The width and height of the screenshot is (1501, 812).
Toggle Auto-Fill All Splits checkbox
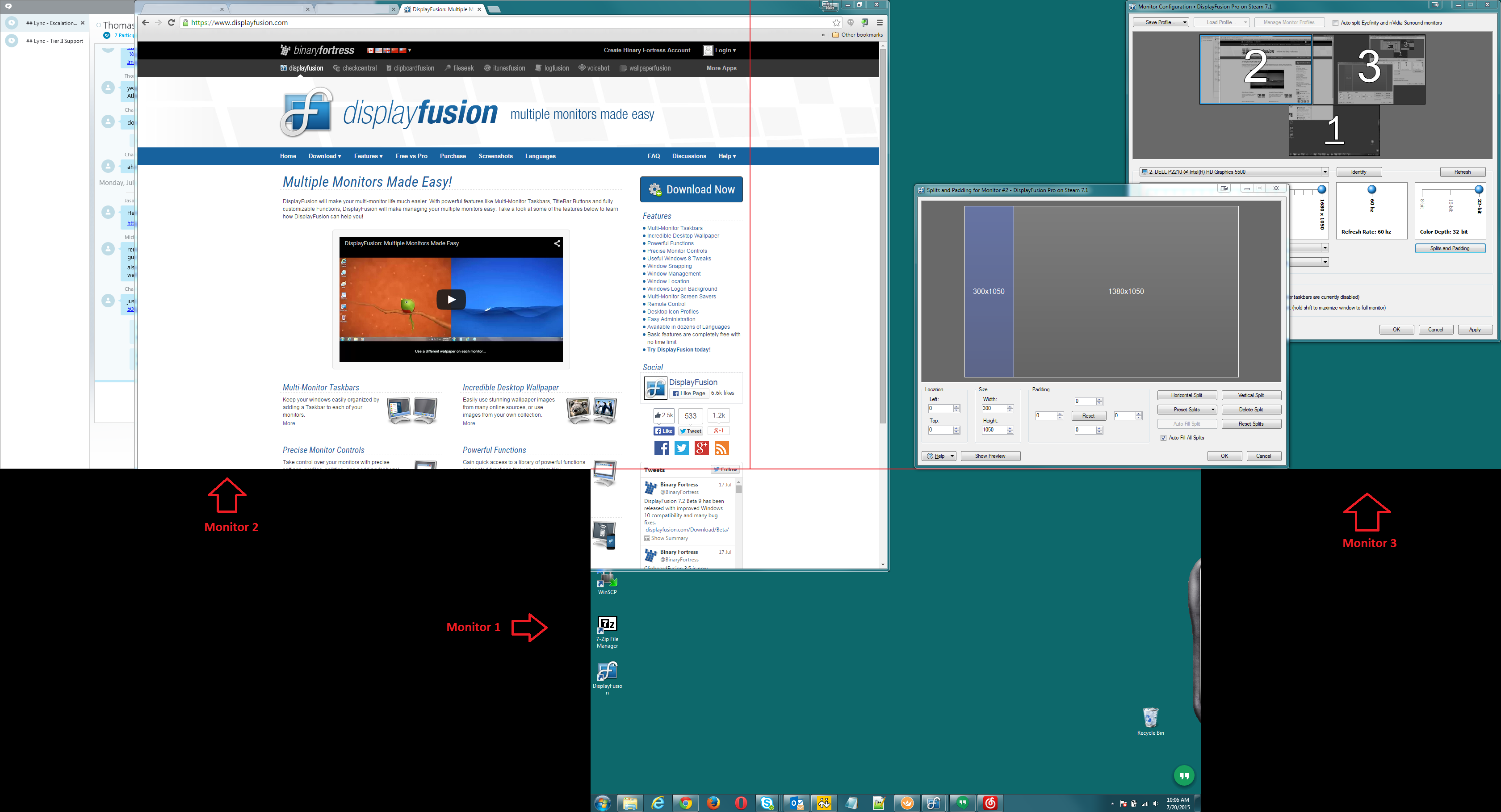[1164, 437]
